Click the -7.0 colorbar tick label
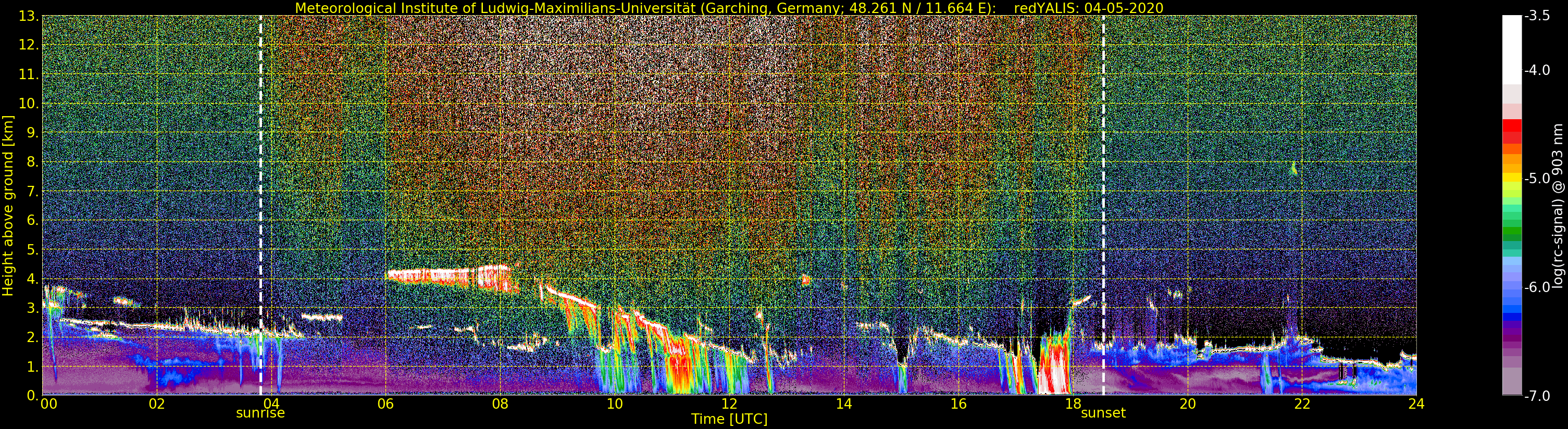The image size is (1568, 429). click(x=1537, y=396)
